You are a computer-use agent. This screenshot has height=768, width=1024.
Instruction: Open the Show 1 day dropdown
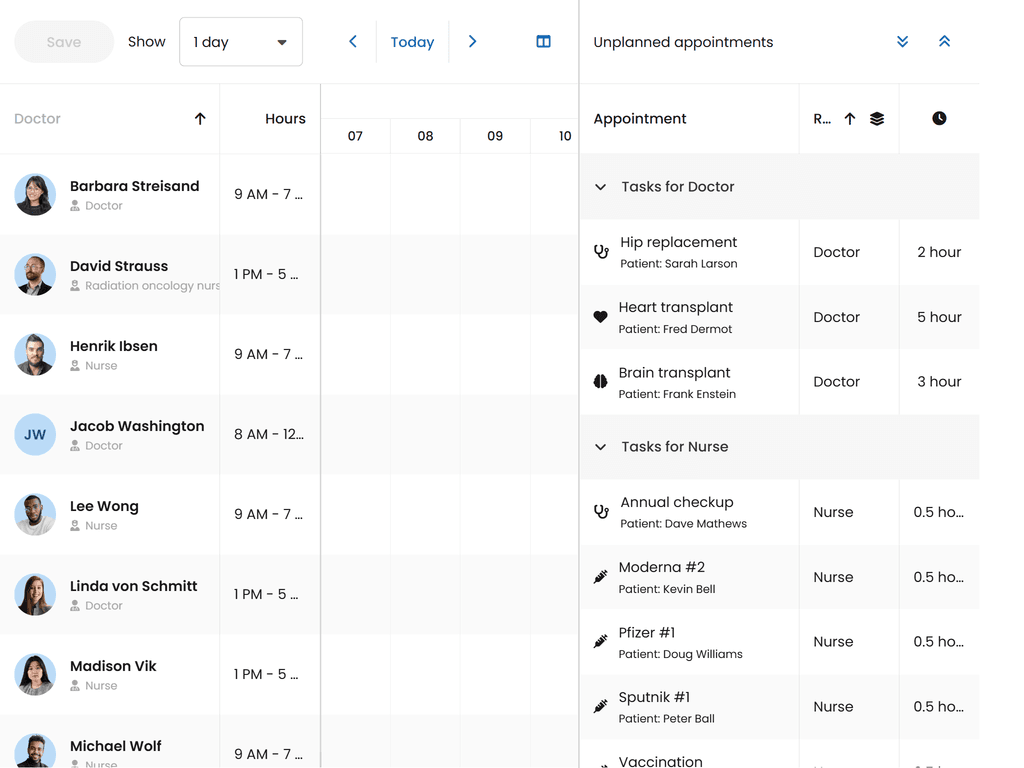tap(241, 42)
